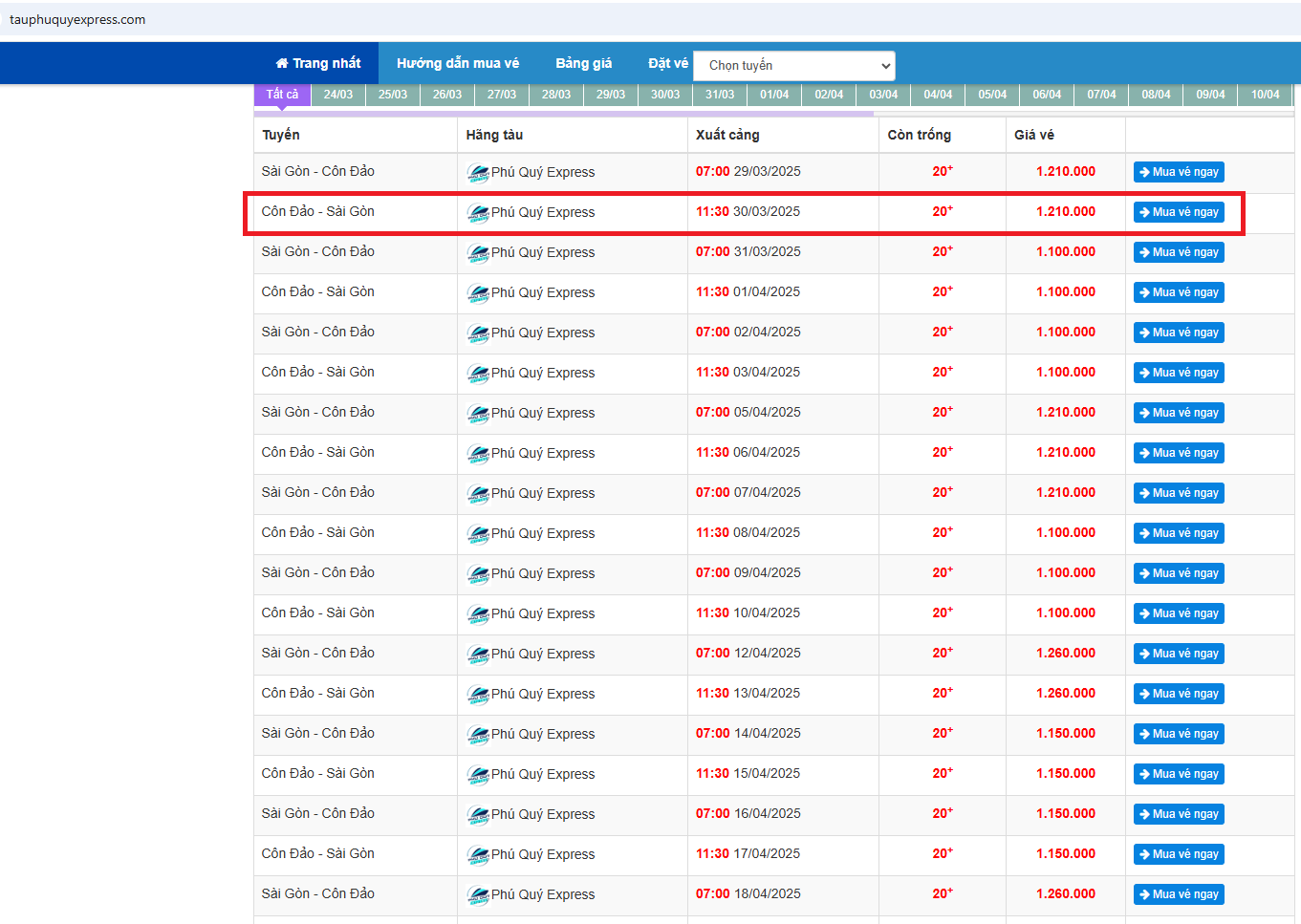
Task: Select the 02/04 date tab
Action: [829, 95]
